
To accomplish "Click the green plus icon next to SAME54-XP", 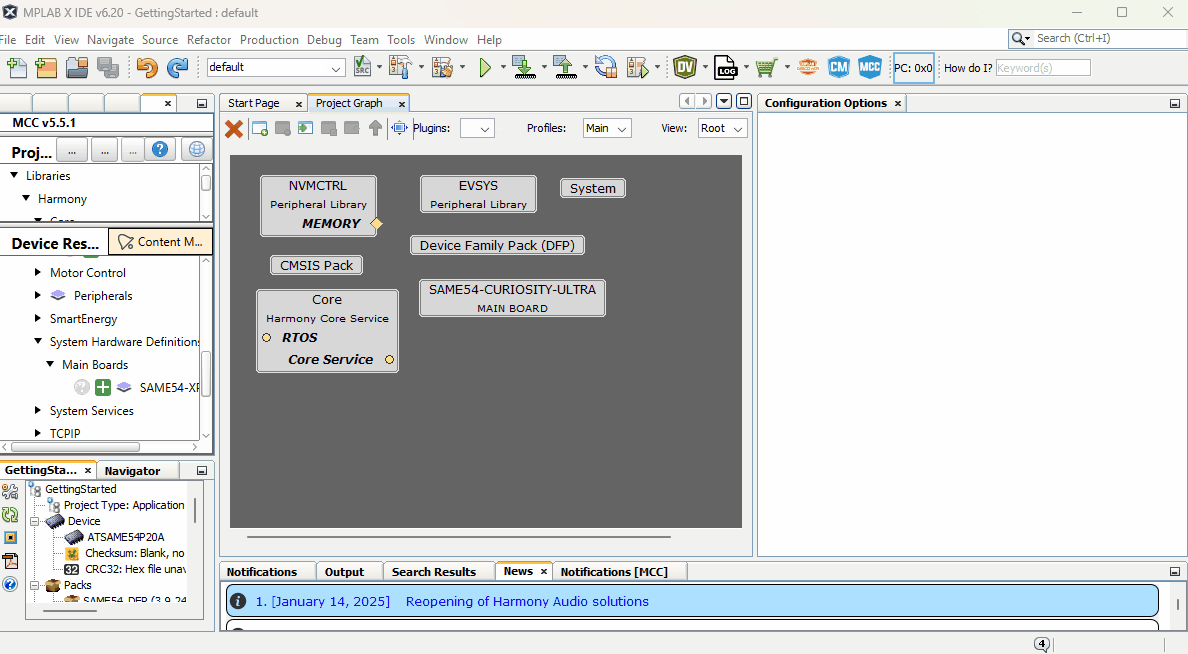I will [102, 387].
